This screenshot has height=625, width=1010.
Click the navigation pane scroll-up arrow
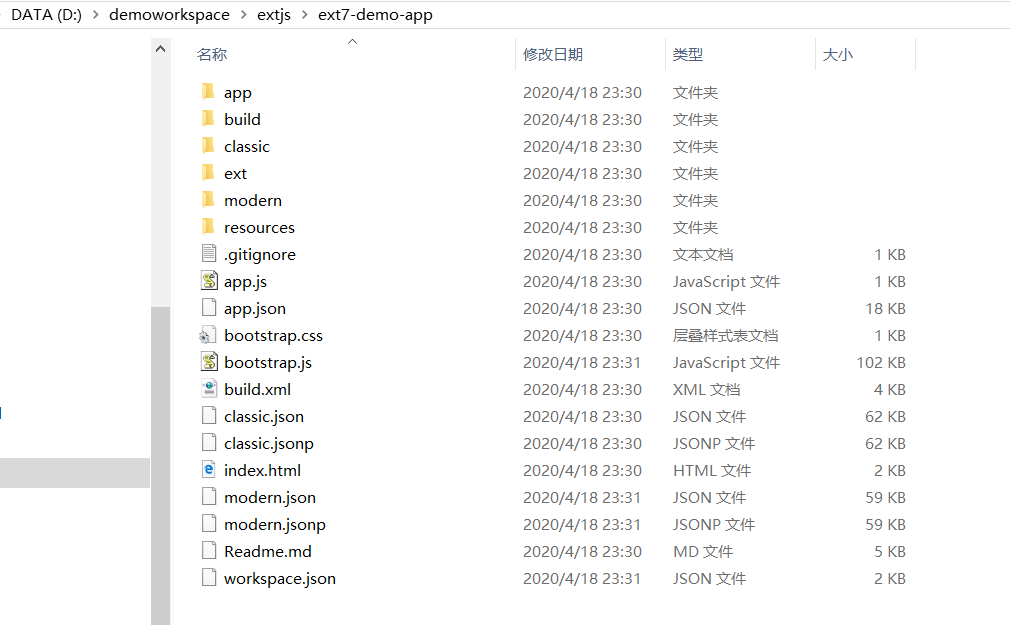(x=160, y=49)
